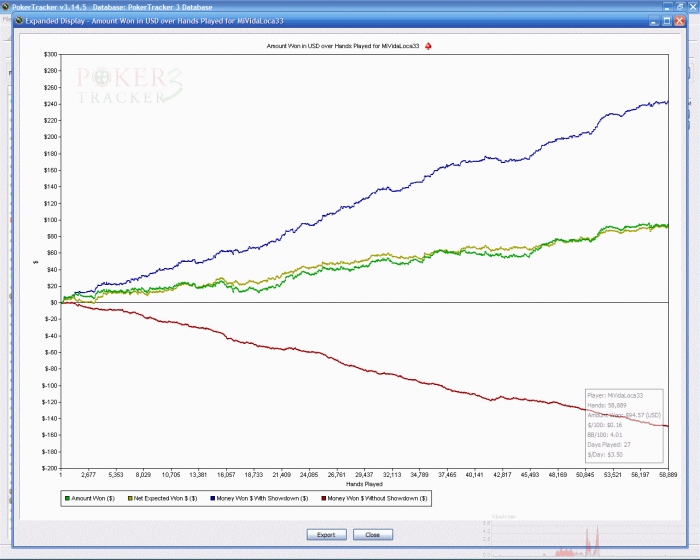Click the 2,677 x-axis tick label
The width and height of the screenshot is (700, 560).
click(x=88, y=475)
